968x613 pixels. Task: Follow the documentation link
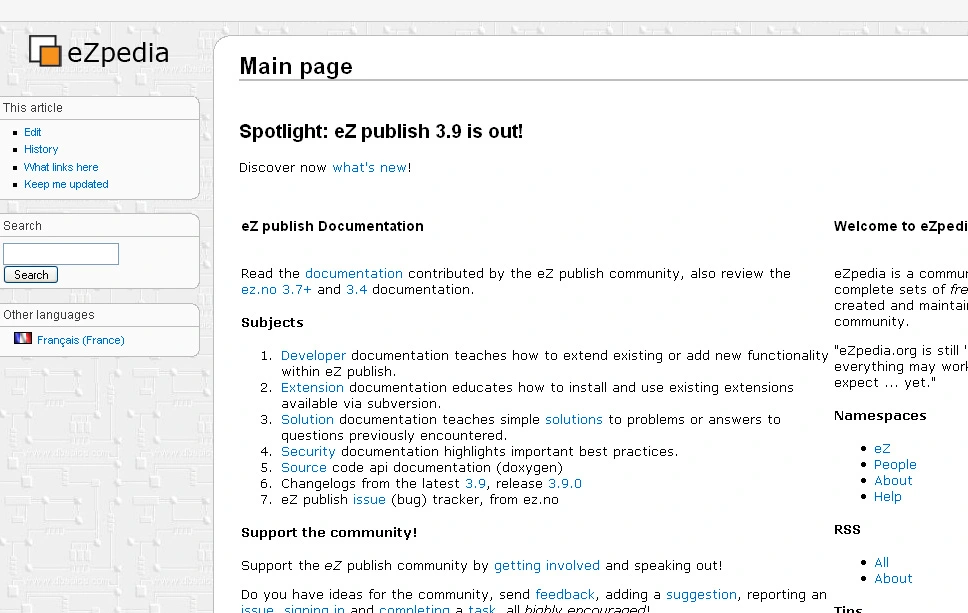[354, 273]
